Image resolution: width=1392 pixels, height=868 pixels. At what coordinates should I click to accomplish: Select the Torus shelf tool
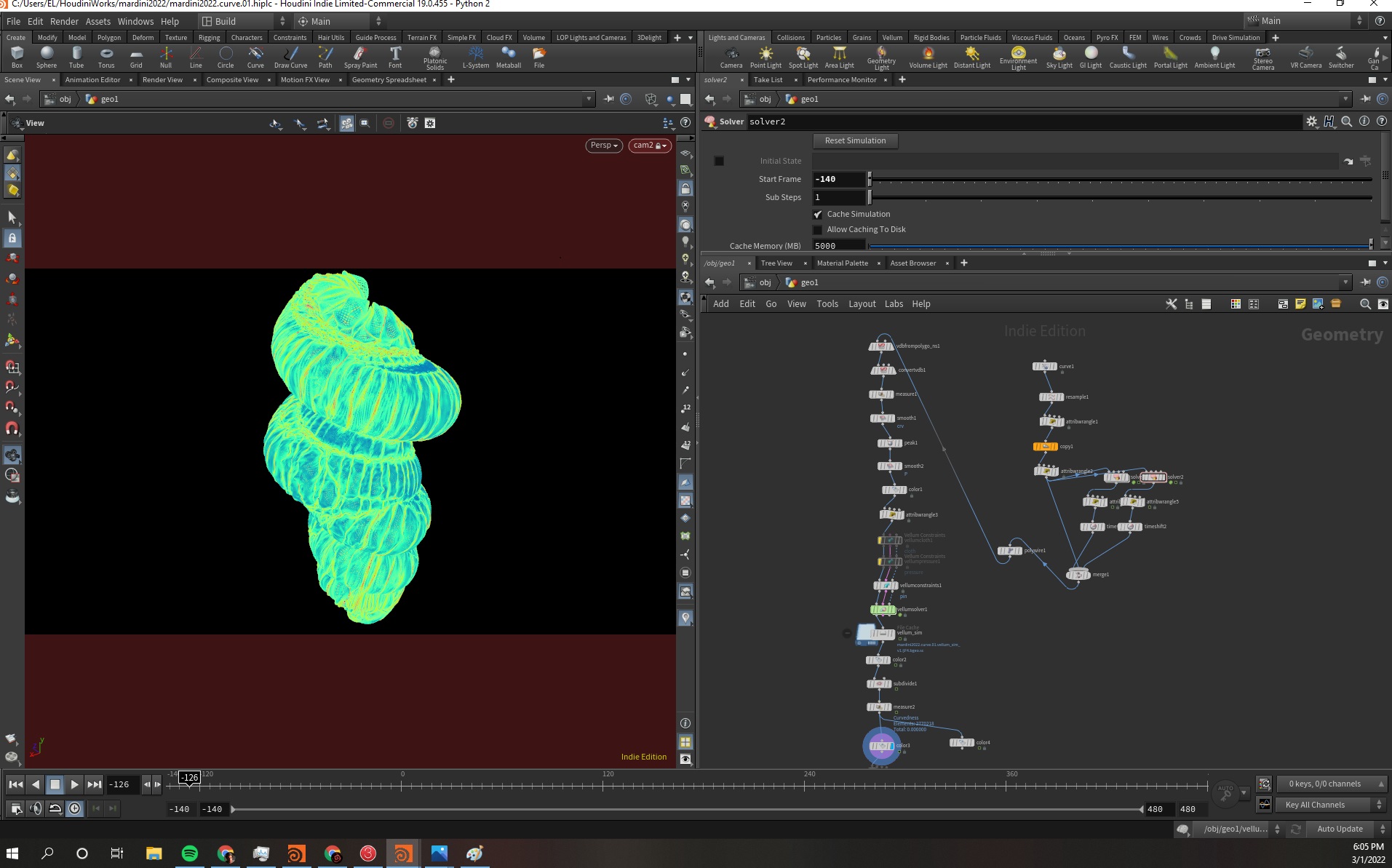coord(106,57)
